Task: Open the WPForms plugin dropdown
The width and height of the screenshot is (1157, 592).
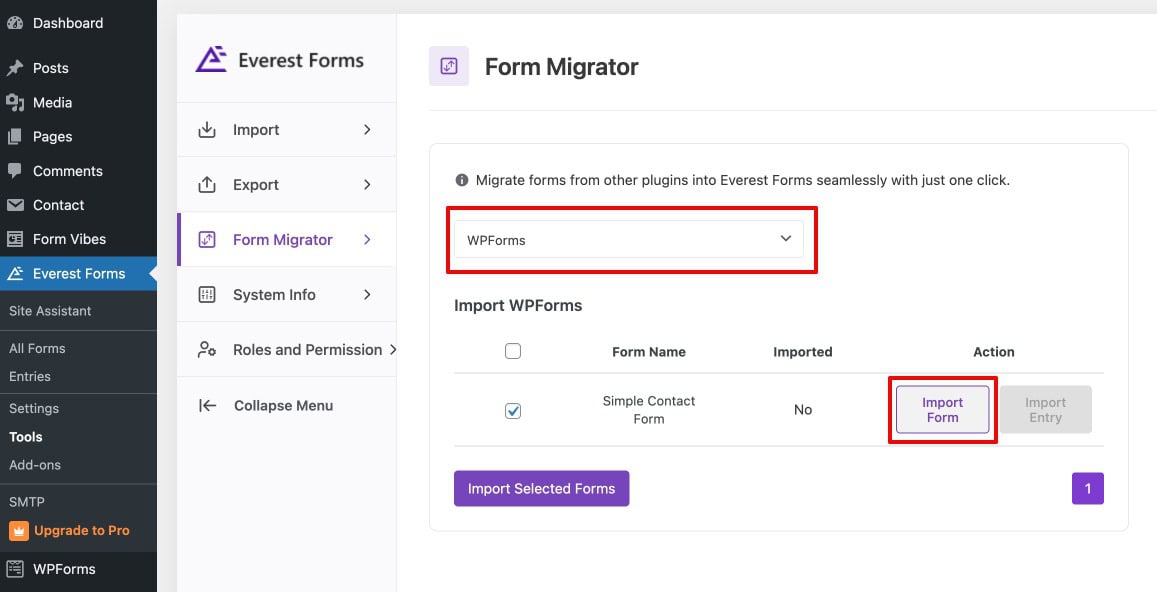Action: coord(629,240)
